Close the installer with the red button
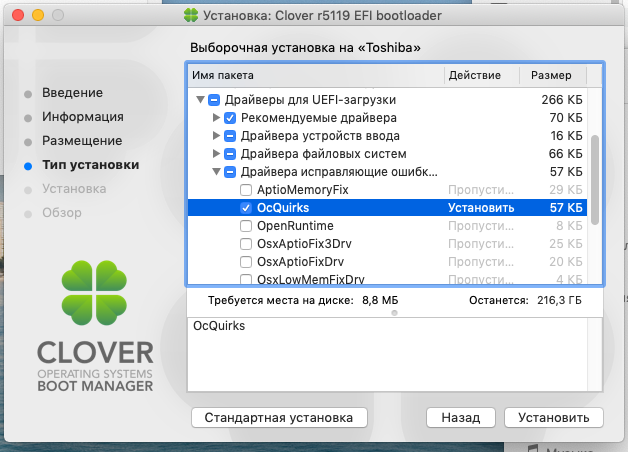Screen dimensions: 628x452 point(18,15)
